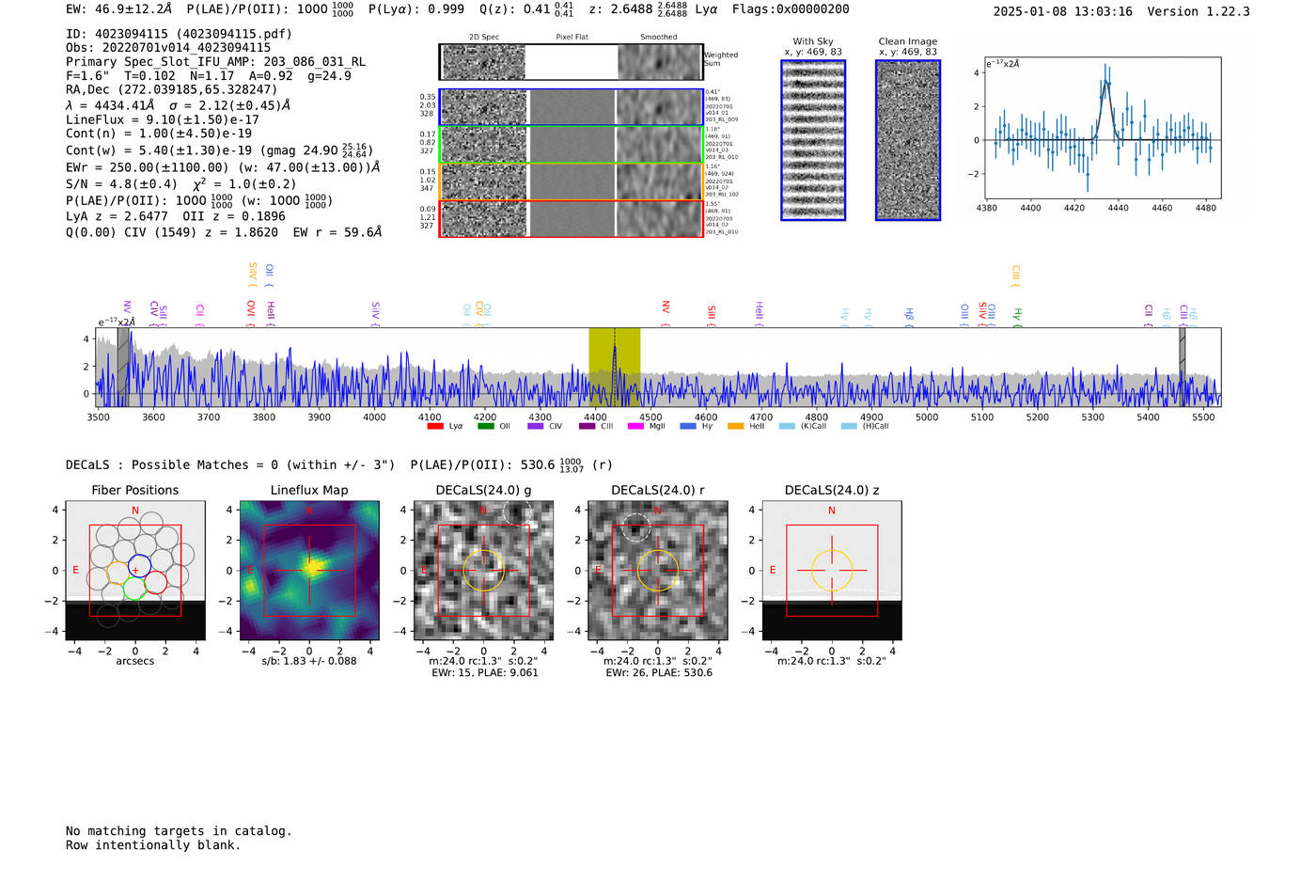Open the Lineflux Map panel
The image size is (1316, 896).
click(x=309, y=571)
